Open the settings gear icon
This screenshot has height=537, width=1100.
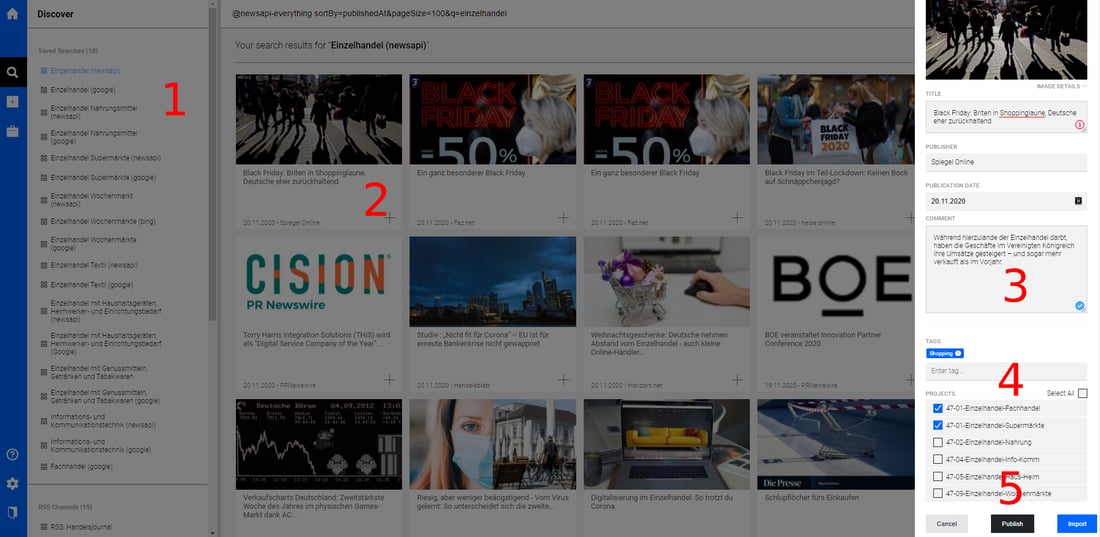[12, 484]
